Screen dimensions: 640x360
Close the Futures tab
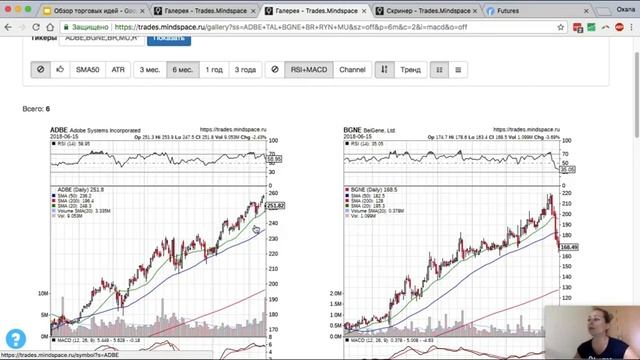pyautogui.click(x=587, y=11)
